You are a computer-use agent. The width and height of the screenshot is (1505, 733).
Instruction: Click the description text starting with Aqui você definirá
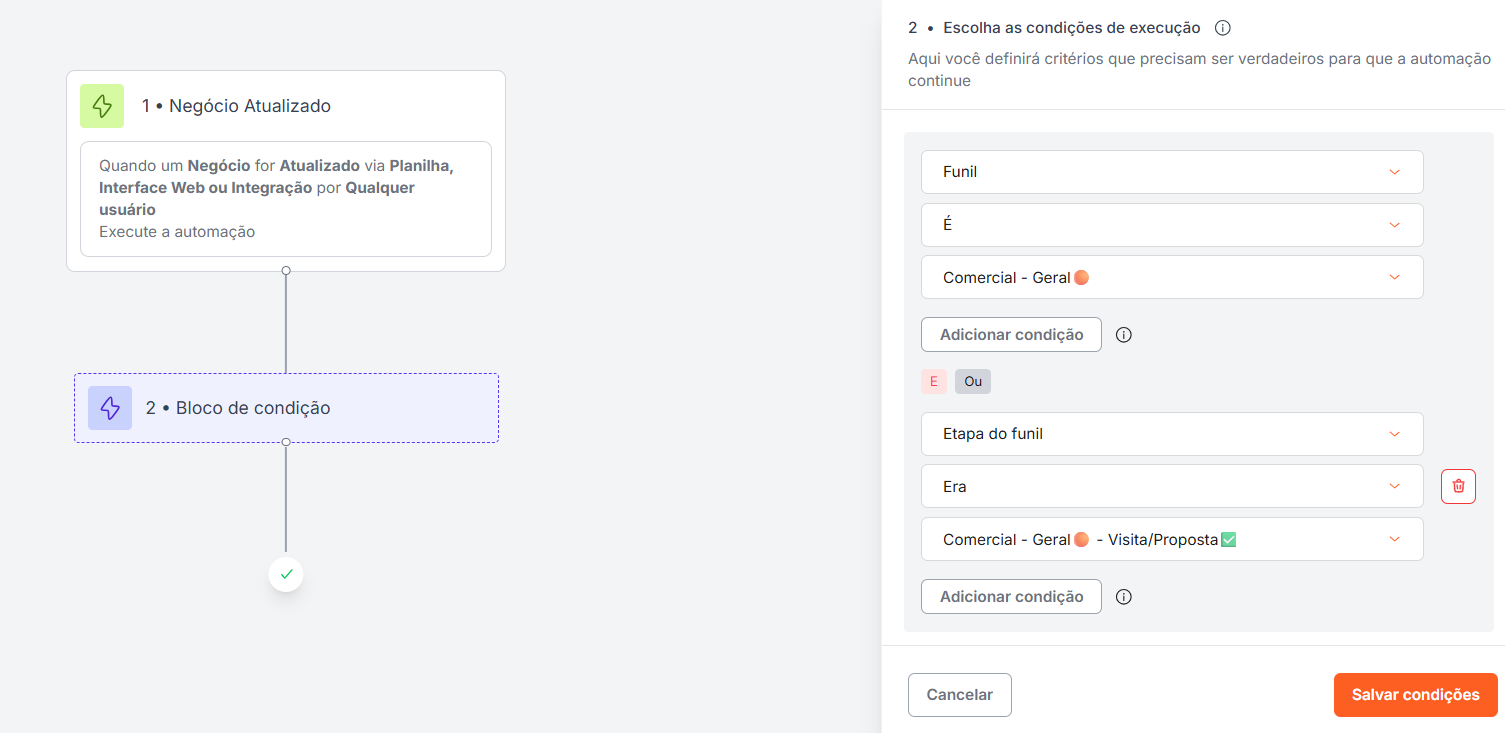point(1200,70)
